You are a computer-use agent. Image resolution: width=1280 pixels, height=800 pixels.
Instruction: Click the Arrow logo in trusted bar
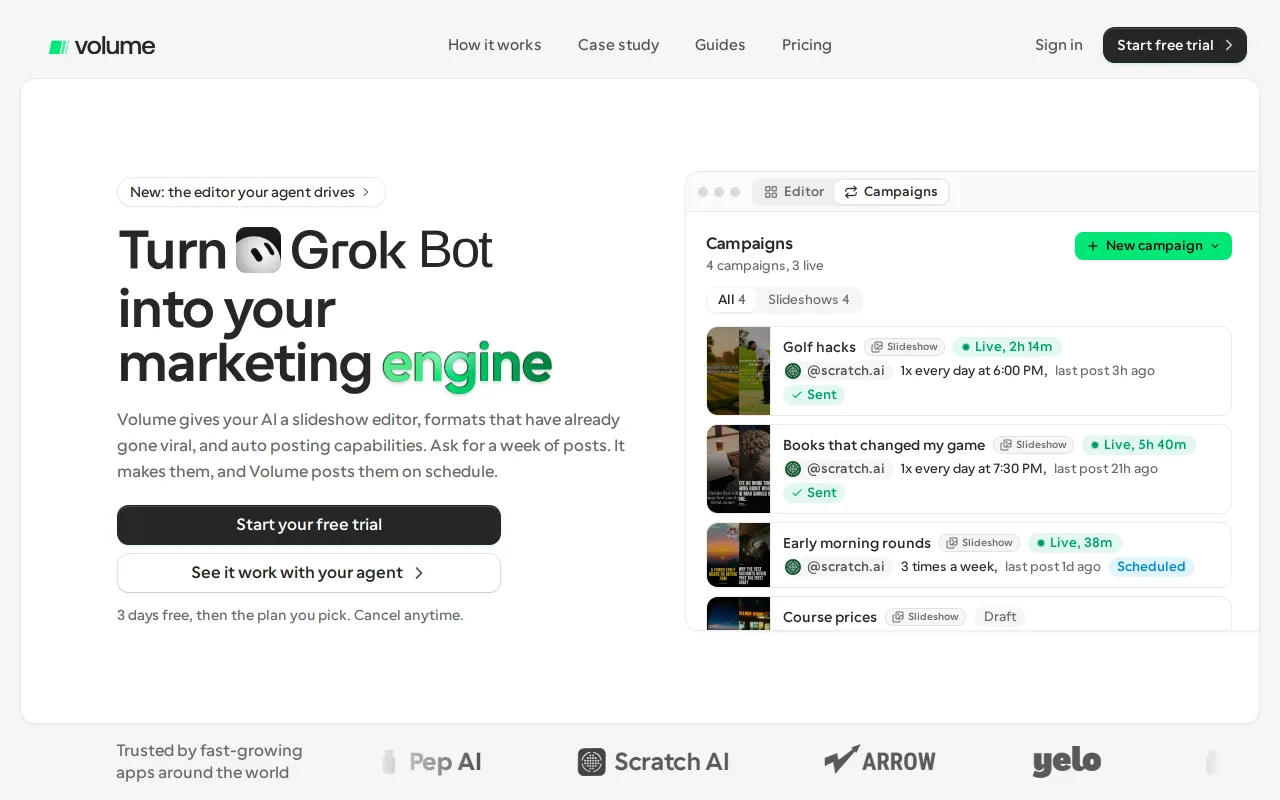pyautogui.click(x=880, y=761)
